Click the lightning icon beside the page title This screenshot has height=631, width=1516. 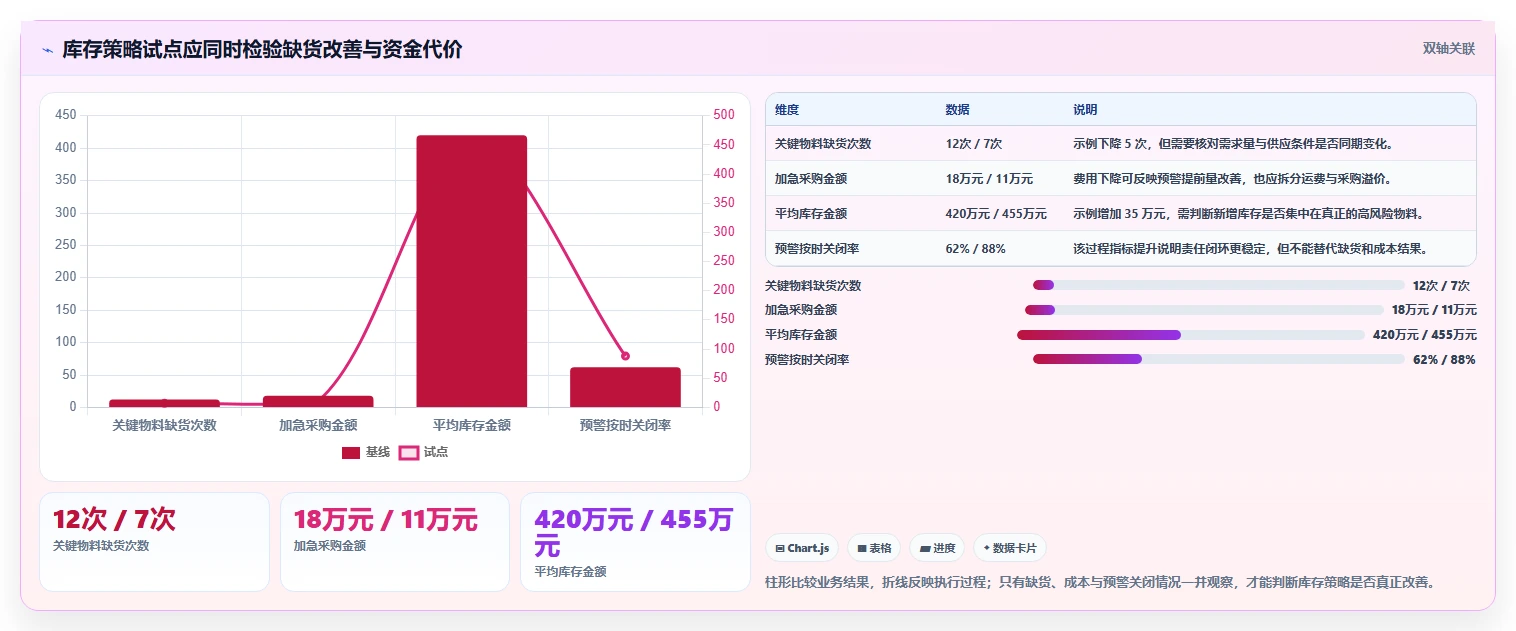coord(47,50)
